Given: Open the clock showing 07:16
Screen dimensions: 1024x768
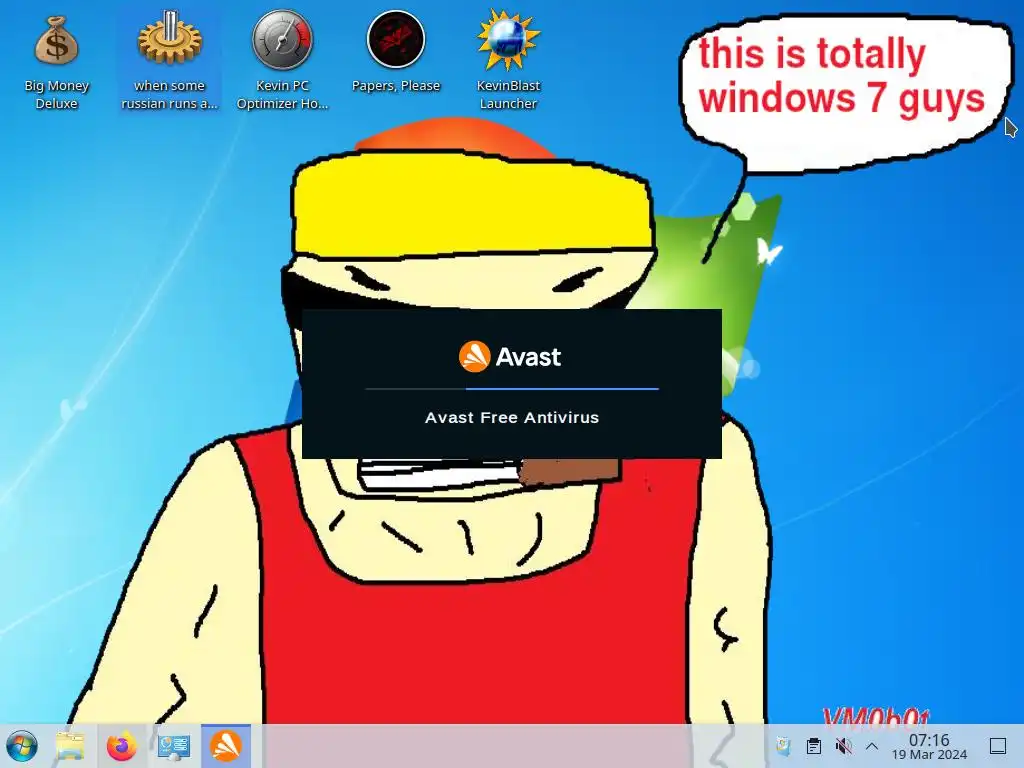Looking at the screenshot, I should [x=929, y=740].
